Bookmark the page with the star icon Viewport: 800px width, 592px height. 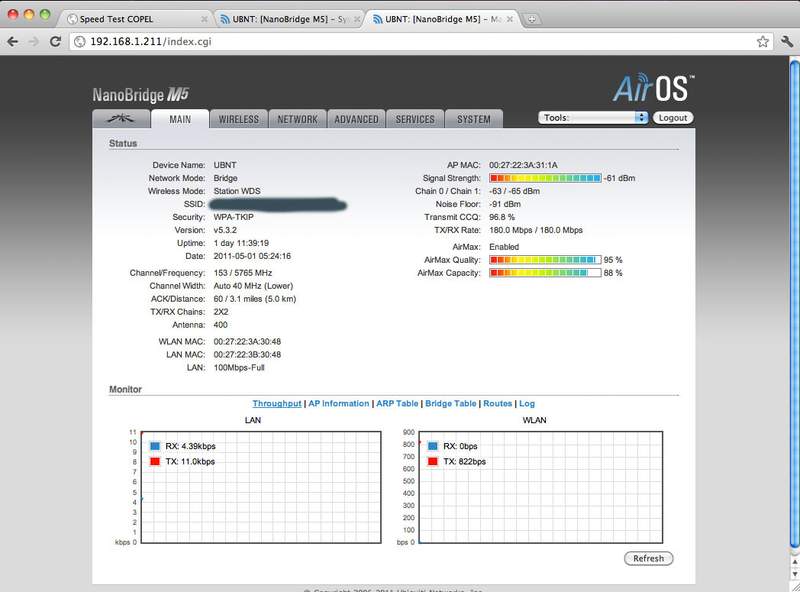tap(763, 42)
